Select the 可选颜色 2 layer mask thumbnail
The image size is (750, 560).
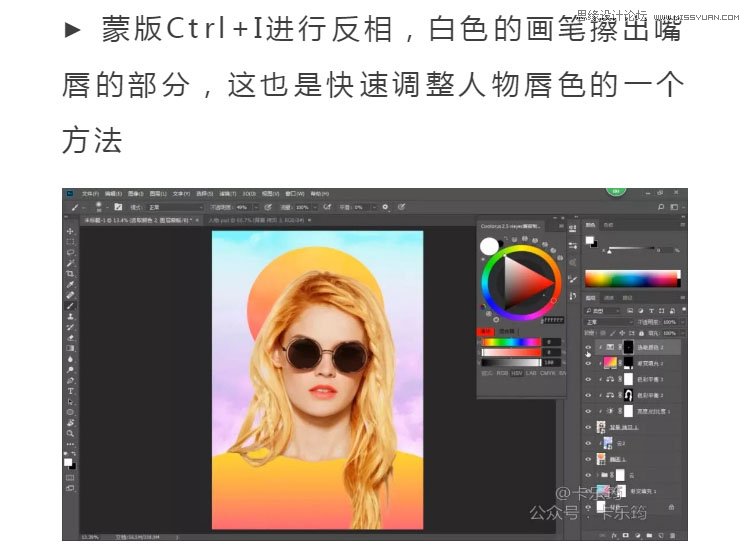tap(628, 347)
